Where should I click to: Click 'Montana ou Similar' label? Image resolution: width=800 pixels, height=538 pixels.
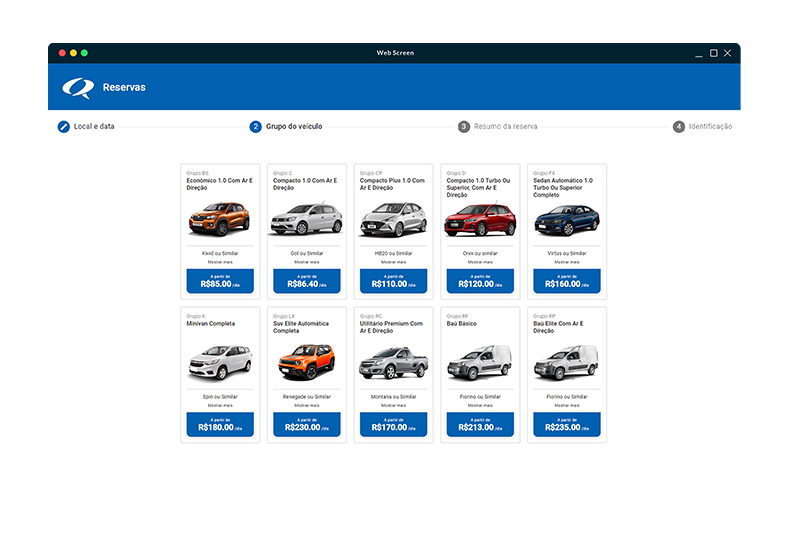(x=393, y=397)
